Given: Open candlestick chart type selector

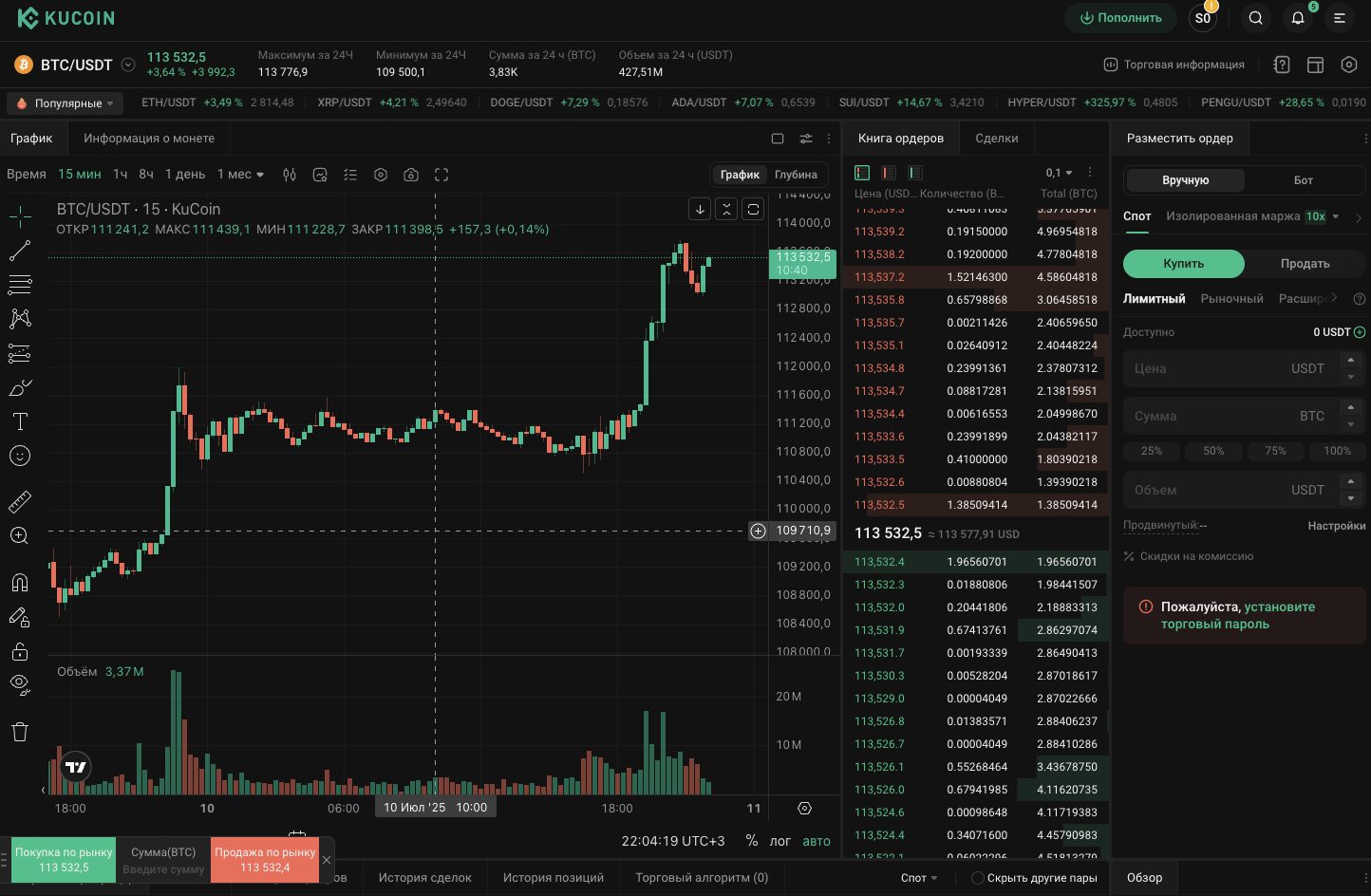Looking at the screenshot, I should 290,175.
